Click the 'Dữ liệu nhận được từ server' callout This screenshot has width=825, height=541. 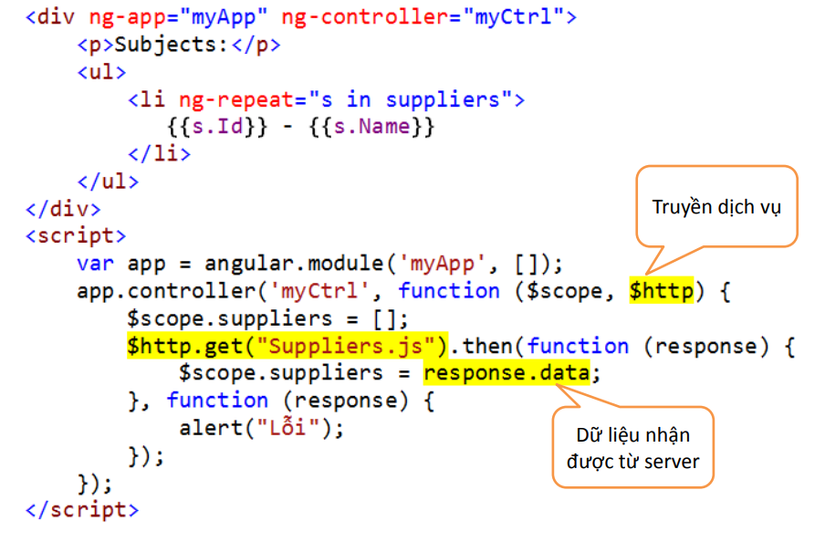tap(633, 448)
